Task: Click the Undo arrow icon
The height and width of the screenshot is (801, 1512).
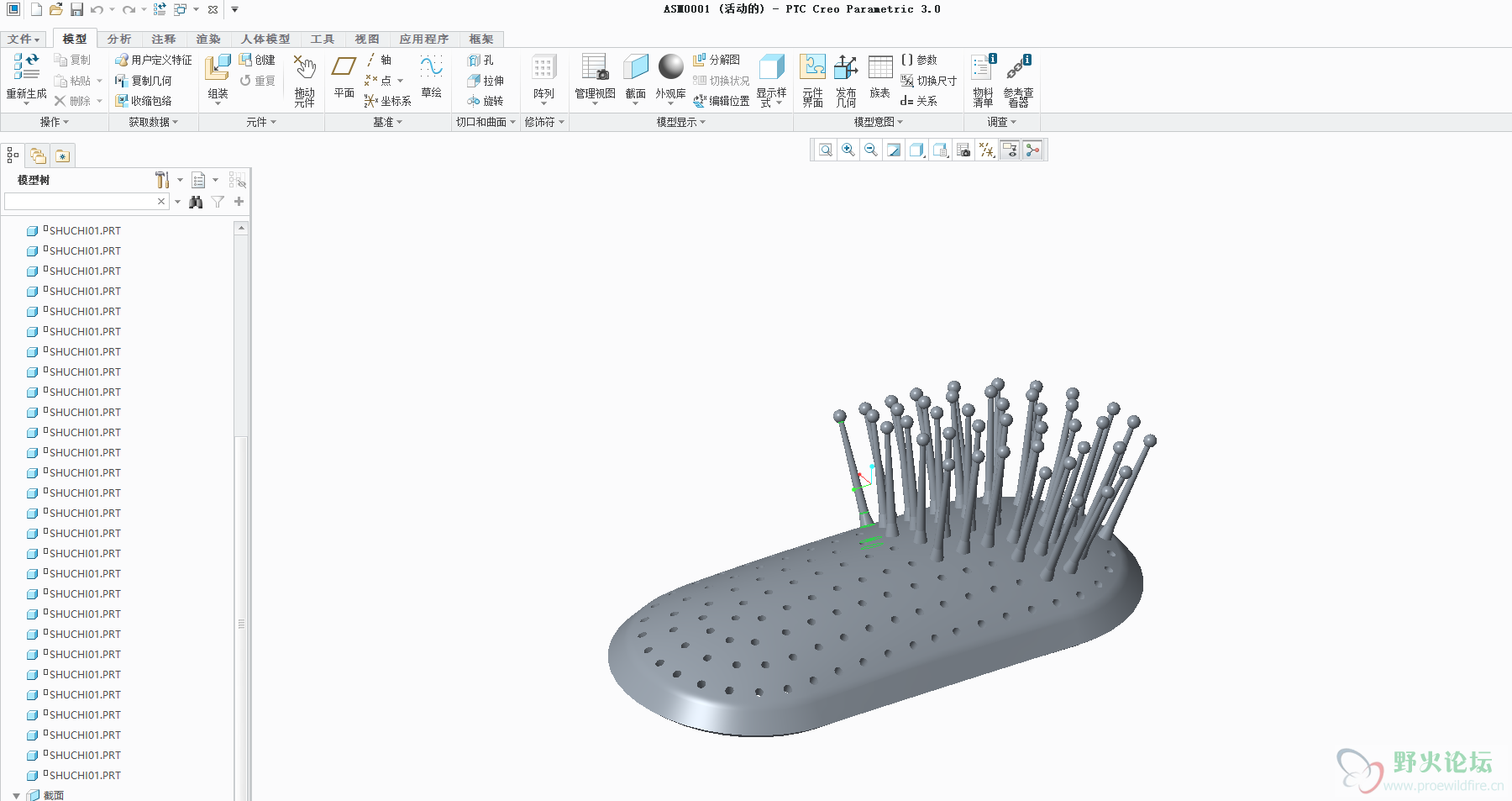Action: (x=97, y=9)
